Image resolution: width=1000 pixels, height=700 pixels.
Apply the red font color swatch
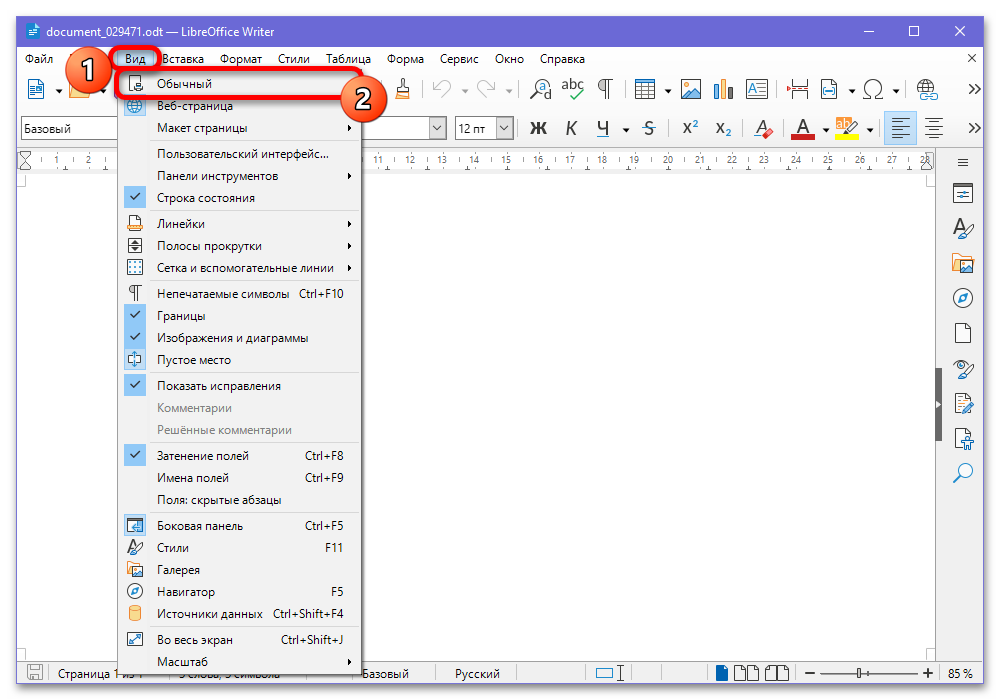[803, 129]
